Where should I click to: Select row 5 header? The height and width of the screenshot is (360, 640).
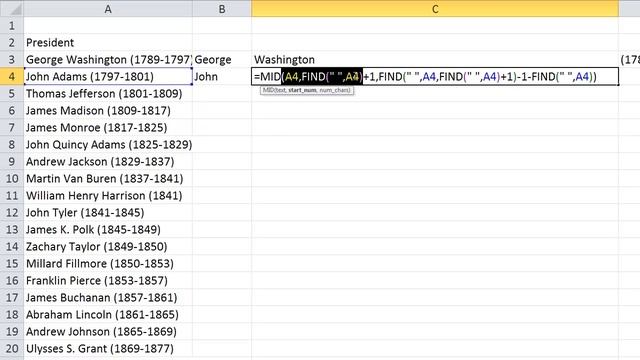pyautogui.click(x=11, y=93)
